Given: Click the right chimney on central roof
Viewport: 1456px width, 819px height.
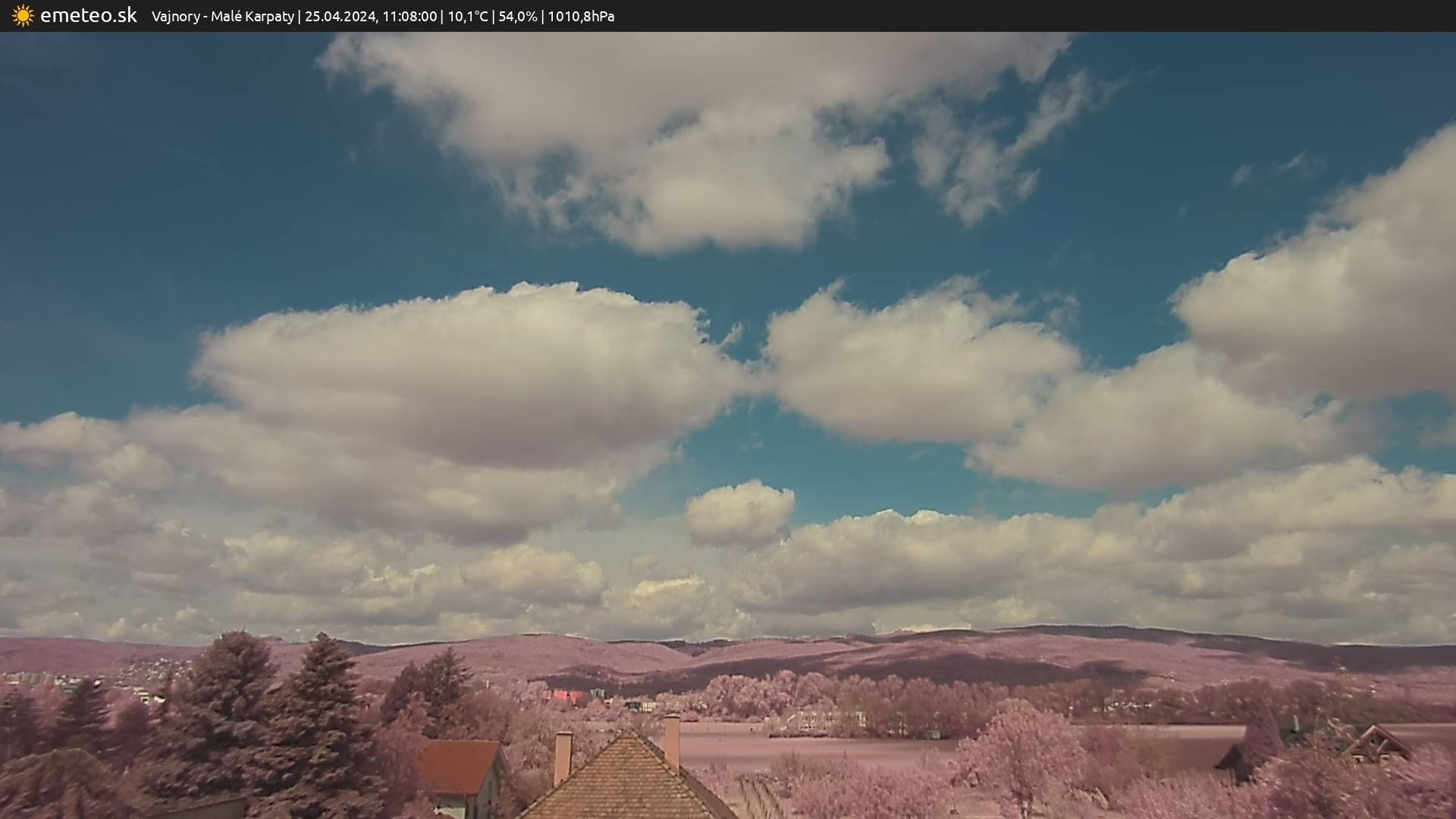Looking at the screenshot, I should tap(672, 741).
